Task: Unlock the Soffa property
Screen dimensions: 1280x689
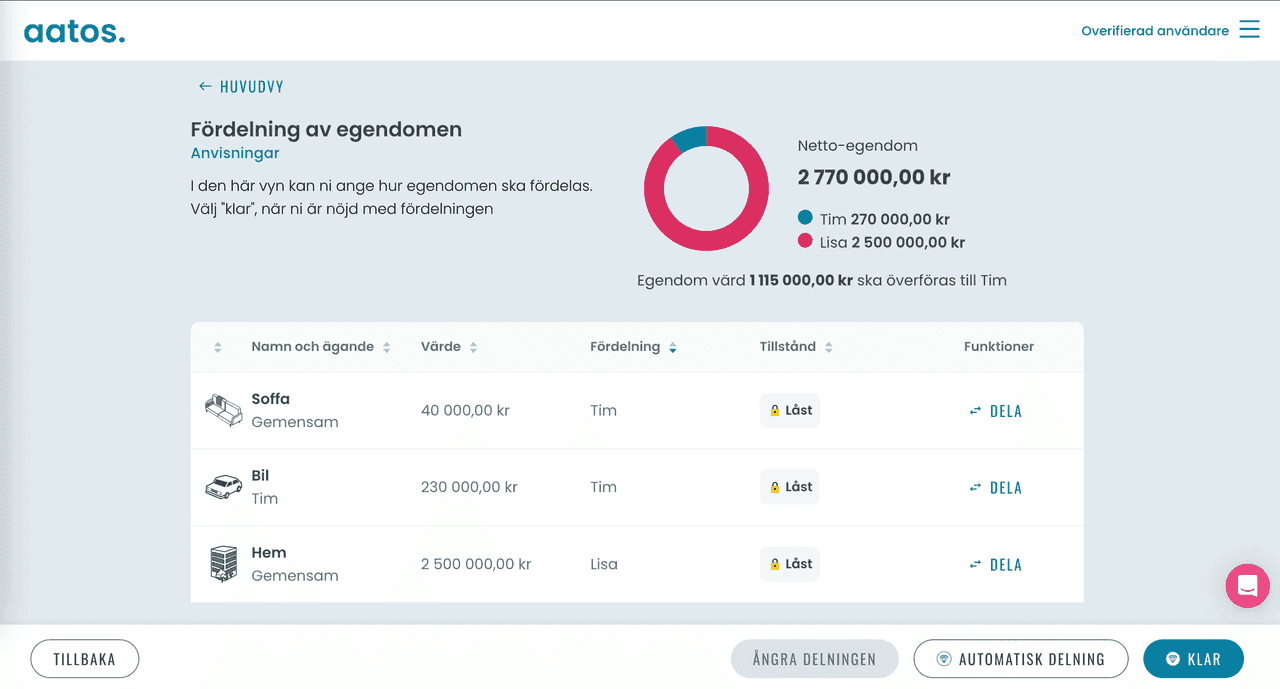Action: point(789,410)
